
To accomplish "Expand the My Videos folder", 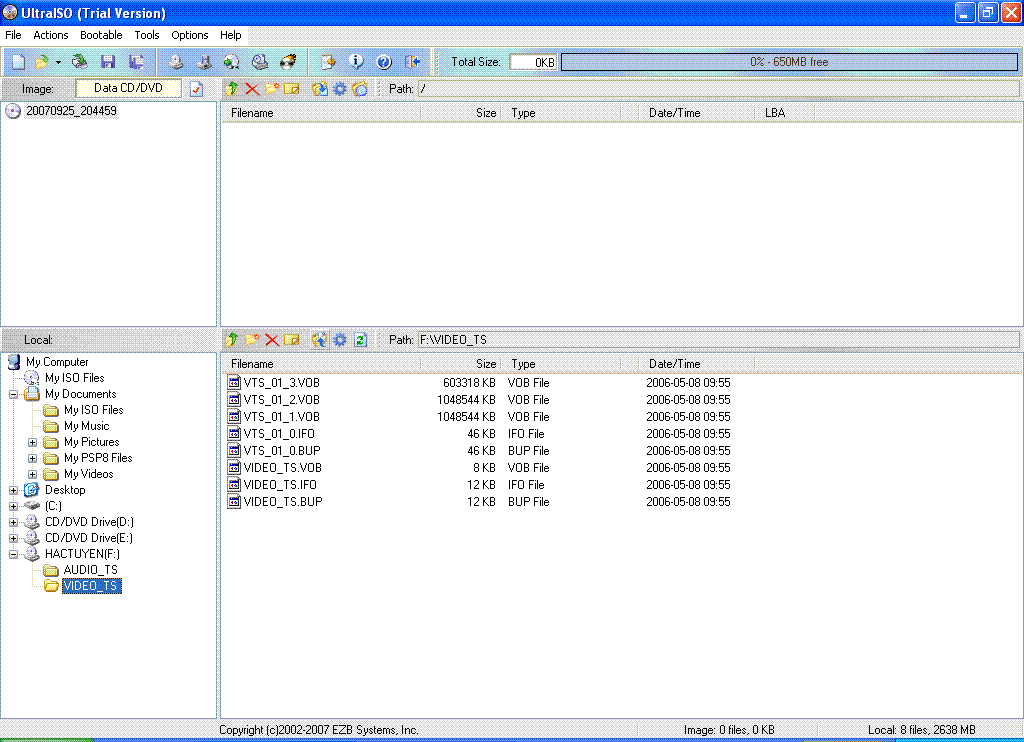I will coord(32,474).
